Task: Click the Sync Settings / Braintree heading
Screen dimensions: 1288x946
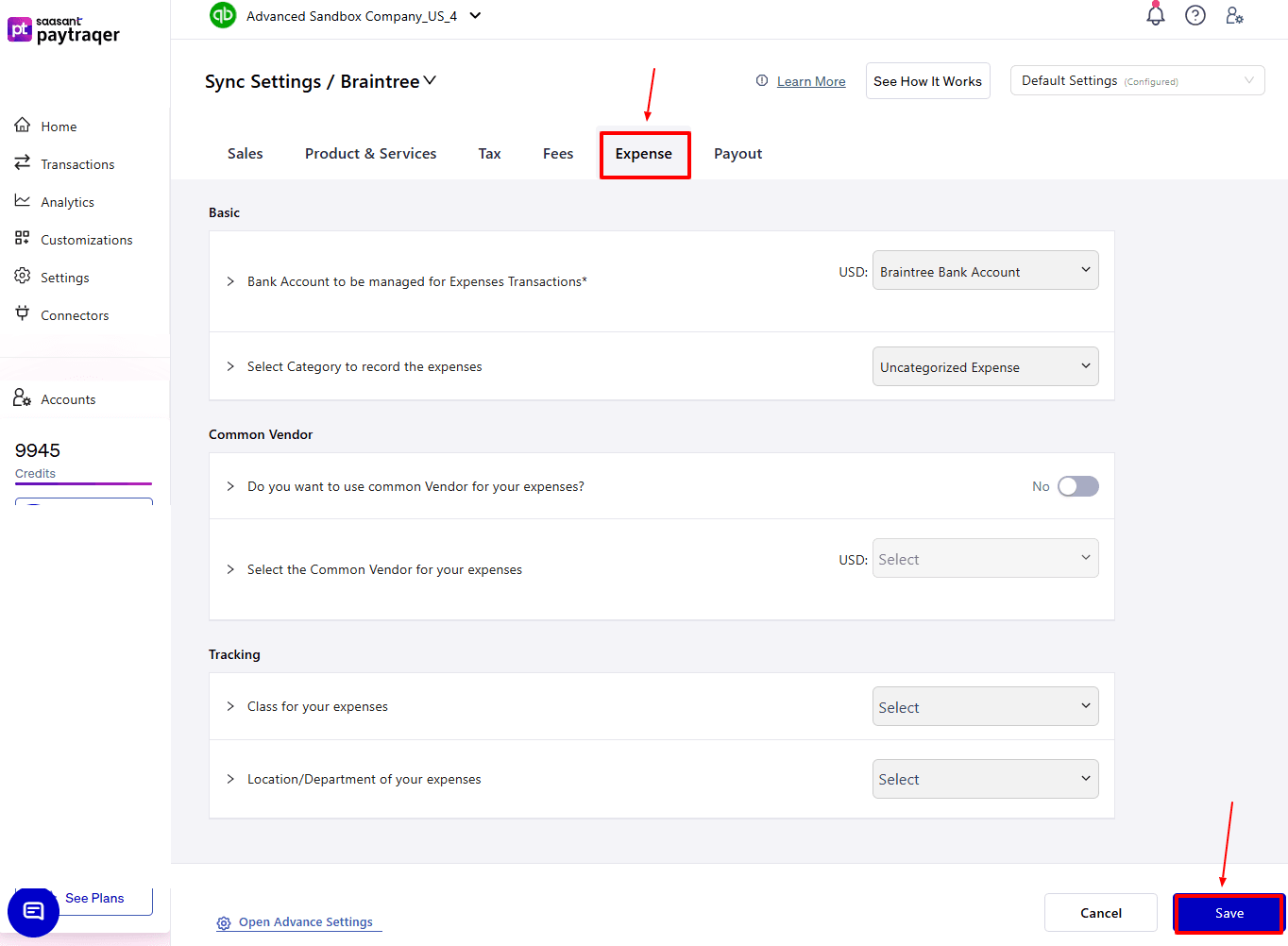Action: tap(312, 81)
